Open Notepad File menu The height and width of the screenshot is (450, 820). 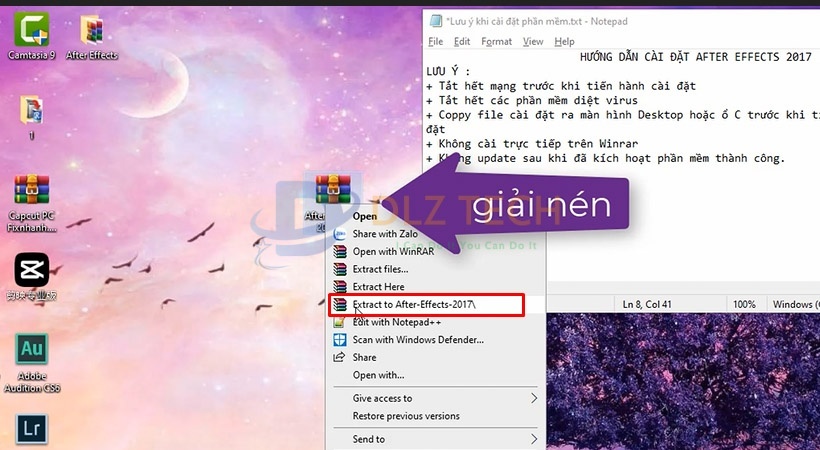tap(435, 41)
